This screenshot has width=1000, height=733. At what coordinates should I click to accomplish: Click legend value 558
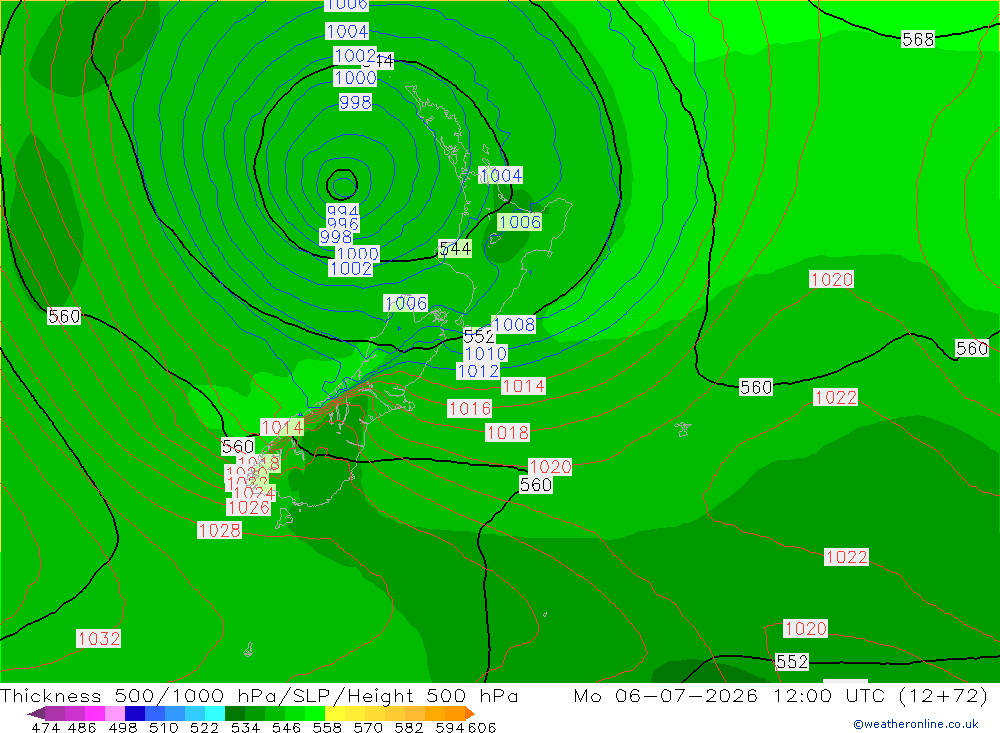pos(327,727)
